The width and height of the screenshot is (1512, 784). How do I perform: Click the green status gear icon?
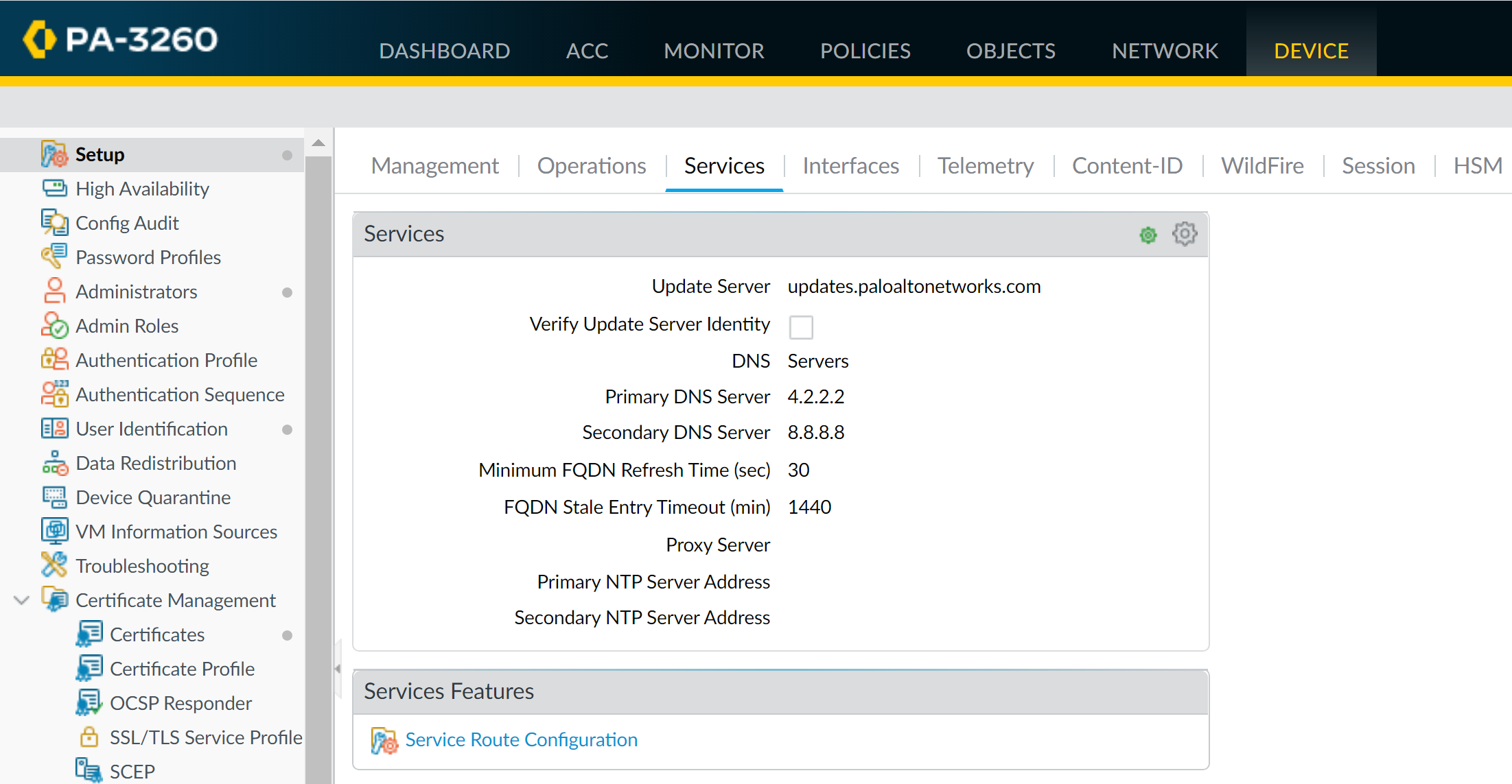pos(1148,235)
